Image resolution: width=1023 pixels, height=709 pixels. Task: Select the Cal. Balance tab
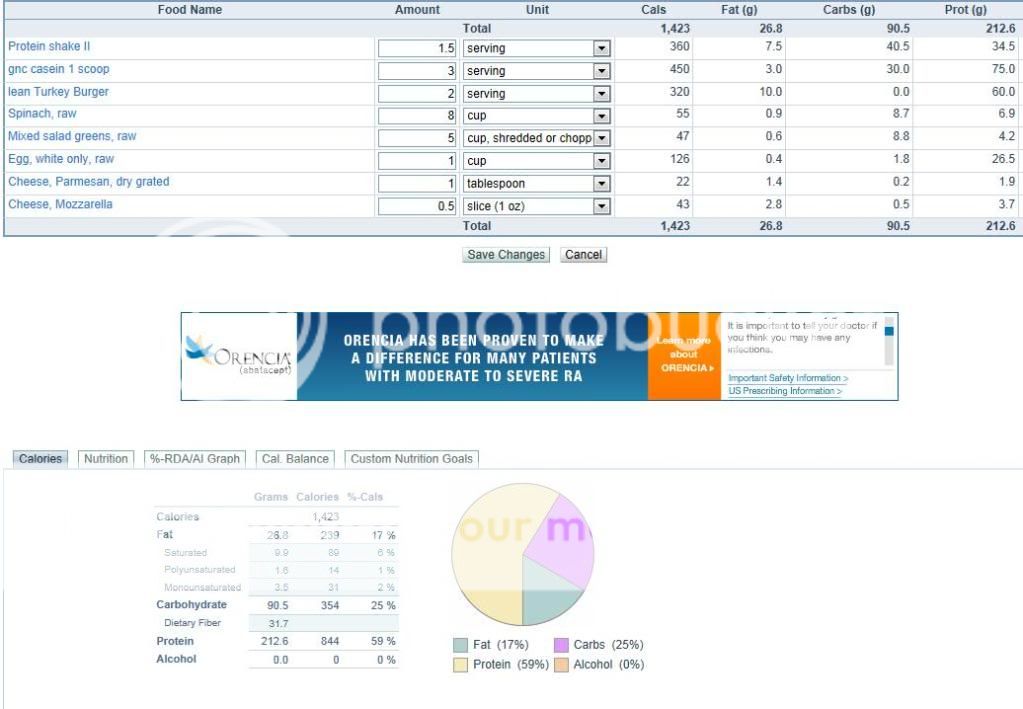[x=294, y=459]
